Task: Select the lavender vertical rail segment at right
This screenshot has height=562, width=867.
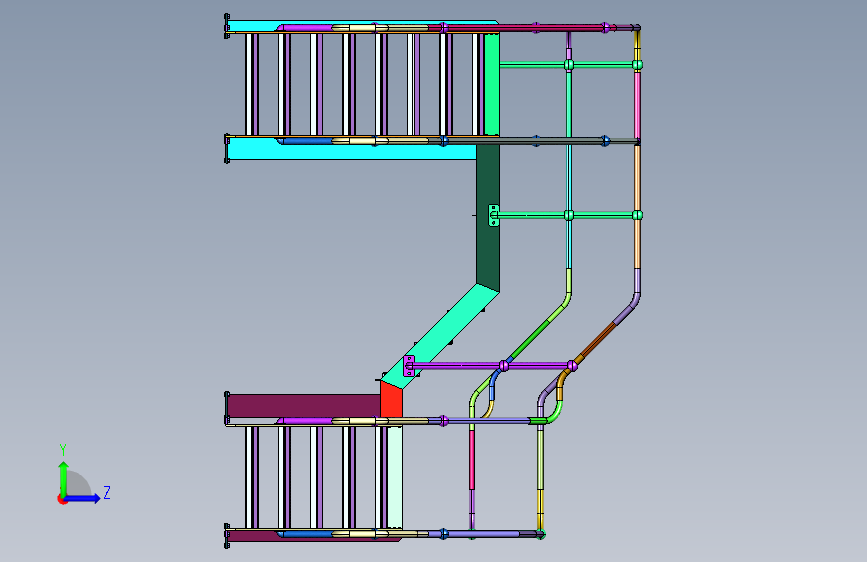Action: click(x=637, y=282)
